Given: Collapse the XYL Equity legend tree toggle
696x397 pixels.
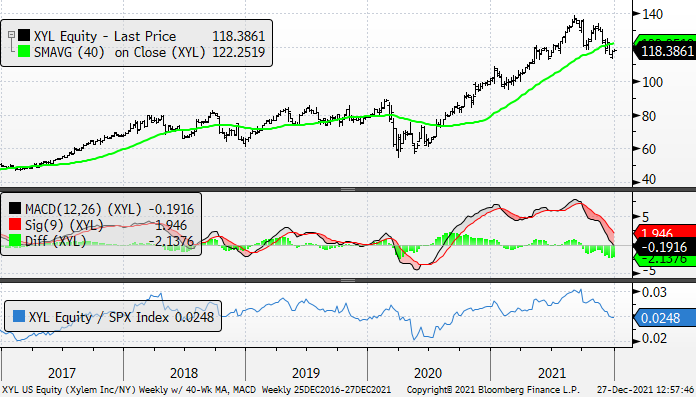Looking at the screenshot, I should pos(11,35).
